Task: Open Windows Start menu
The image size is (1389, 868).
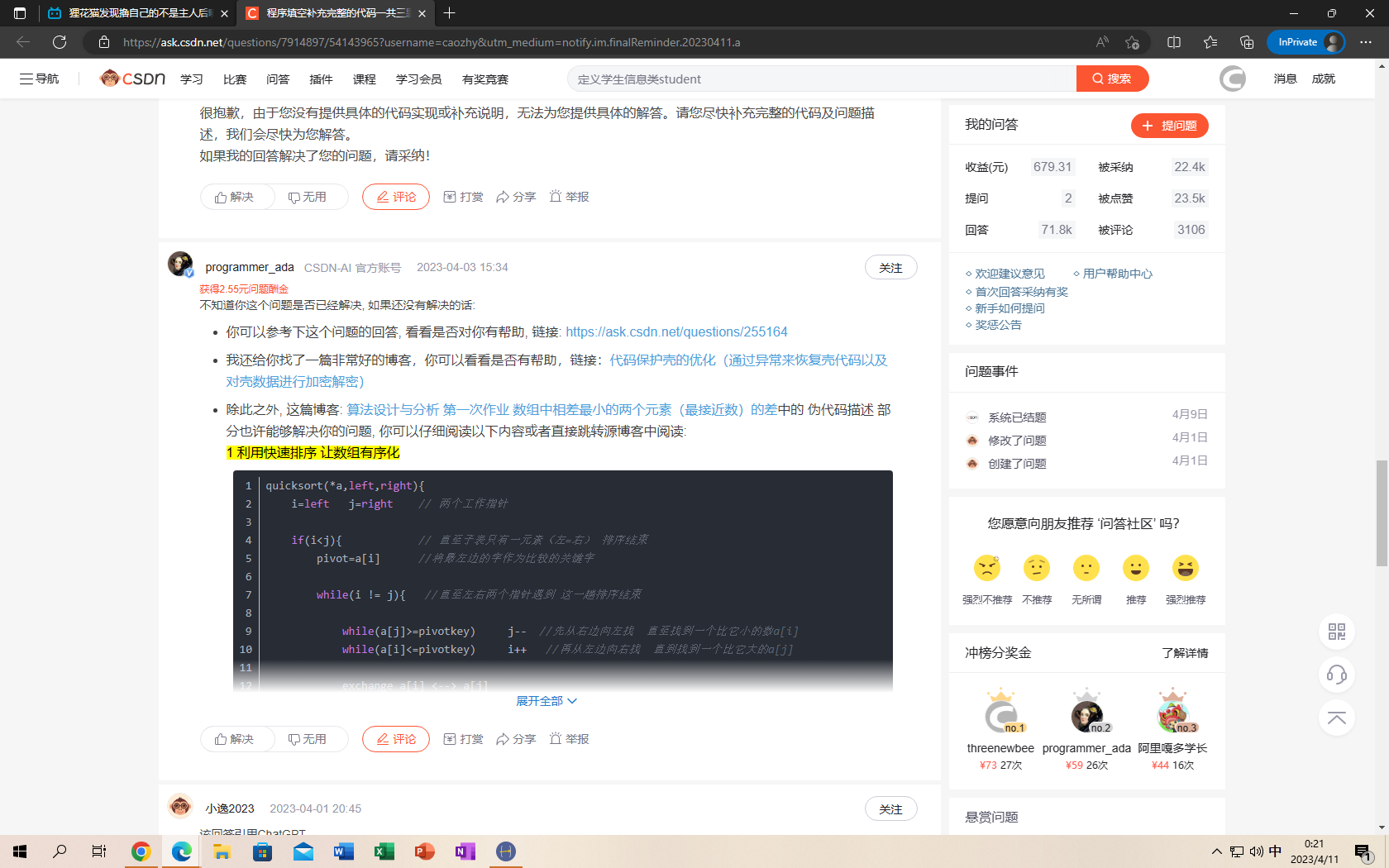Action: pyautogui.click(x=20, y=851)
